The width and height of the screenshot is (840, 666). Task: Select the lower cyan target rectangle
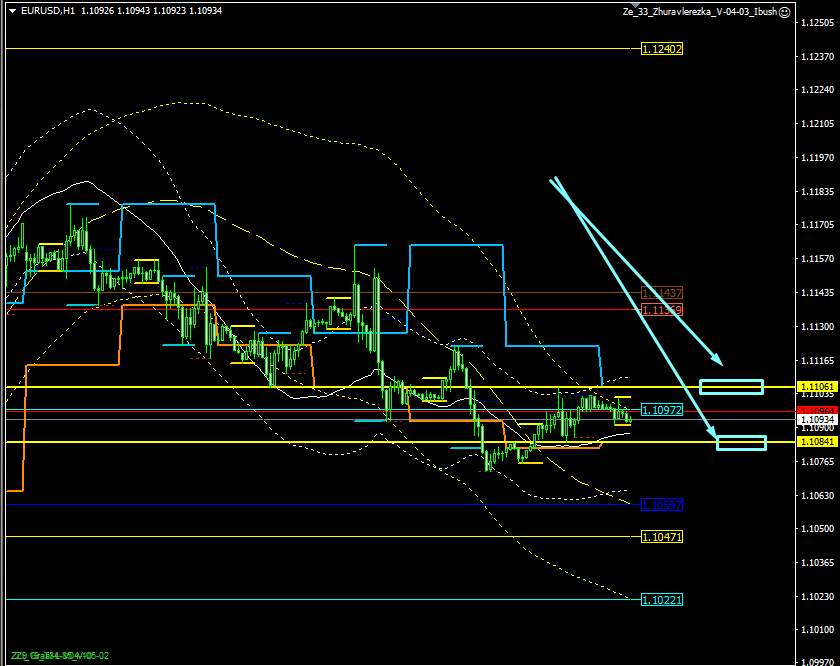click(741, 442)
